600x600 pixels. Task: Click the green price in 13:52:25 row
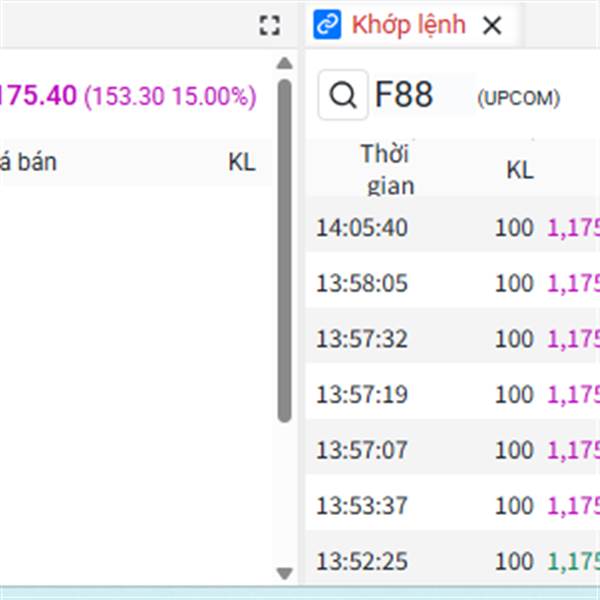[x=574, y=562]
